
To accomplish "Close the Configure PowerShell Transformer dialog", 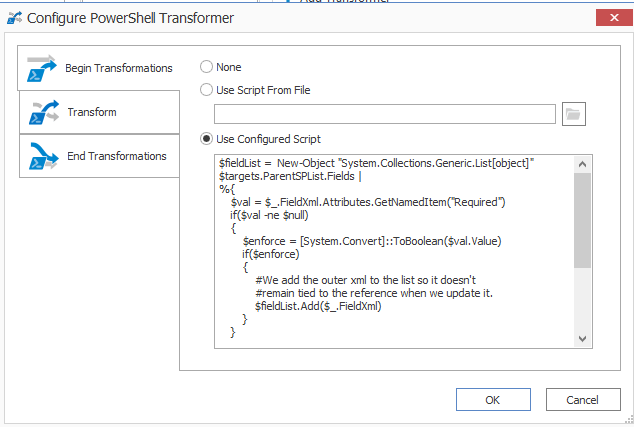I will [x=613, y=17].
